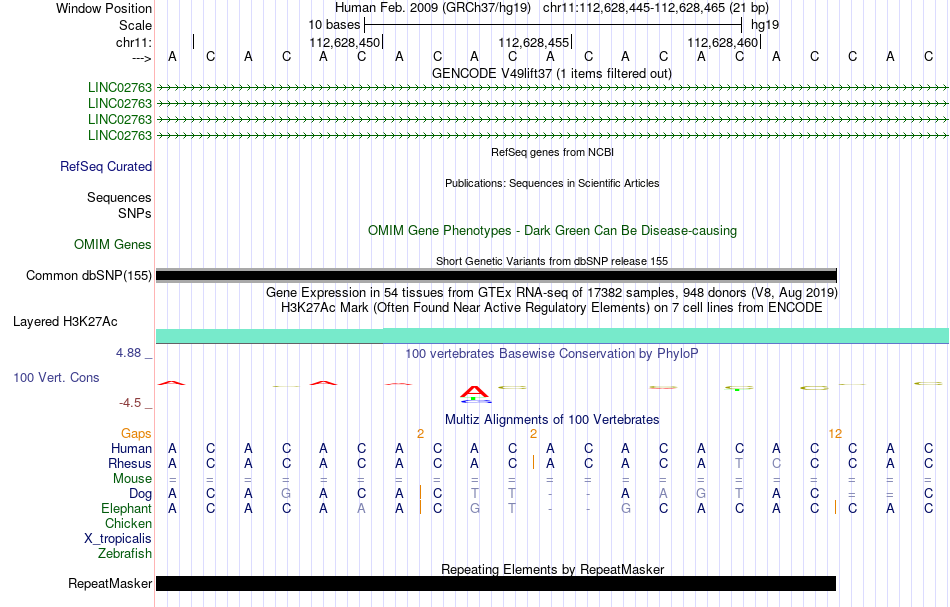Click the Human Feb. 2009 (GRCh37/hg19) heading
950x607 pixels.
pyautogui.click(x=433, y=8)
